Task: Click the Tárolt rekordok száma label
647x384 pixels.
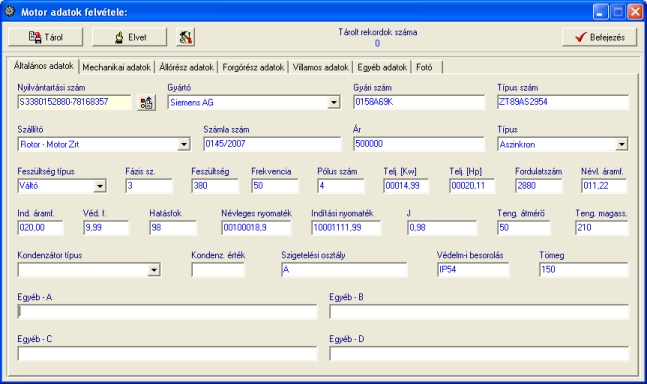Action: 378,32
